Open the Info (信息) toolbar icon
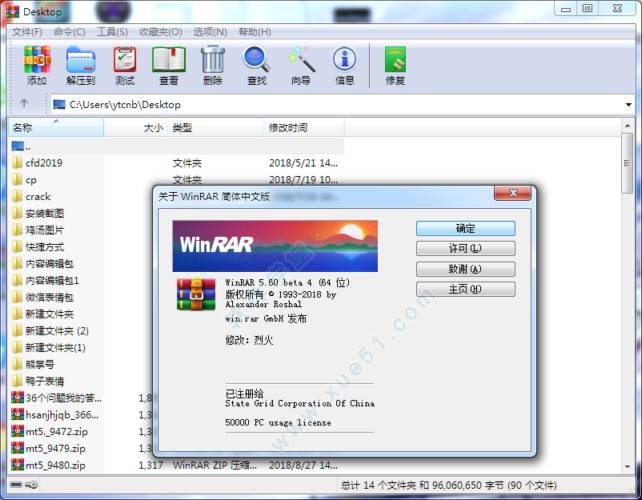Image resolution: width=642 pixels, height=500 pixels. tap(345, 66)
